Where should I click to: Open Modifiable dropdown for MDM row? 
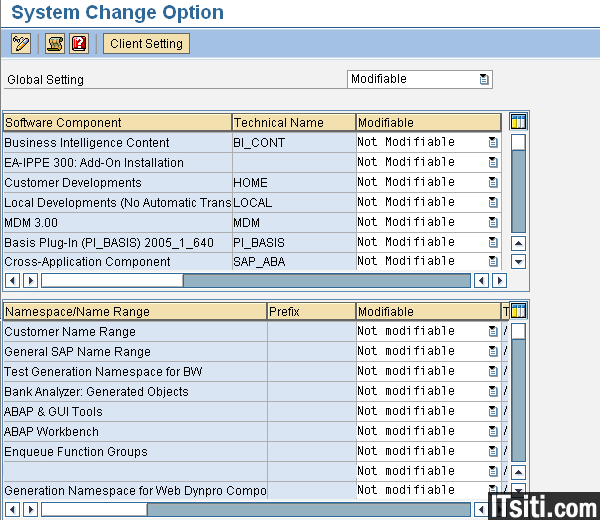click(x=493, y=222)
